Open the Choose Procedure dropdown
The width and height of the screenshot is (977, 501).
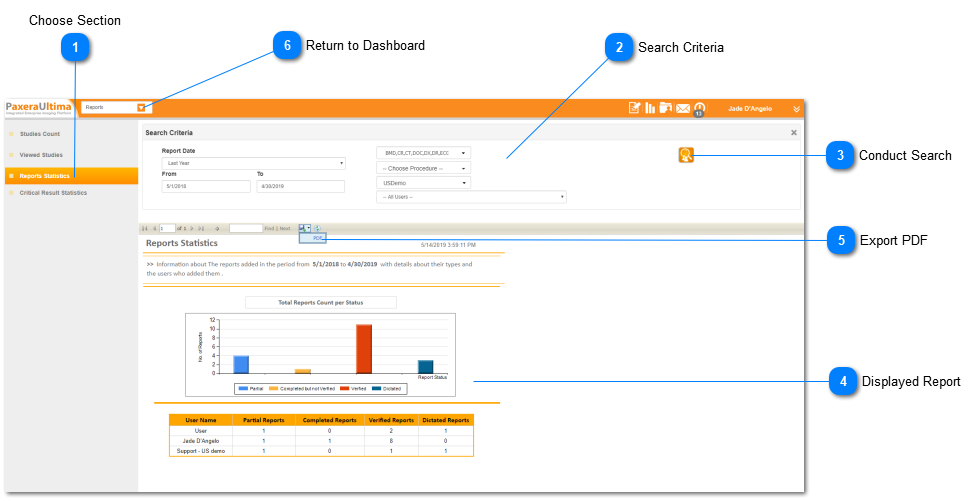[x=423, y=168]
